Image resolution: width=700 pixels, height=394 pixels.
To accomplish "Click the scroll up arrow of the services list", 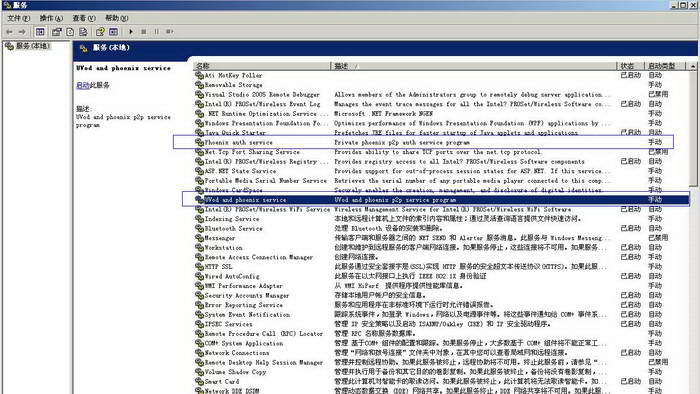I will [693, 66].
